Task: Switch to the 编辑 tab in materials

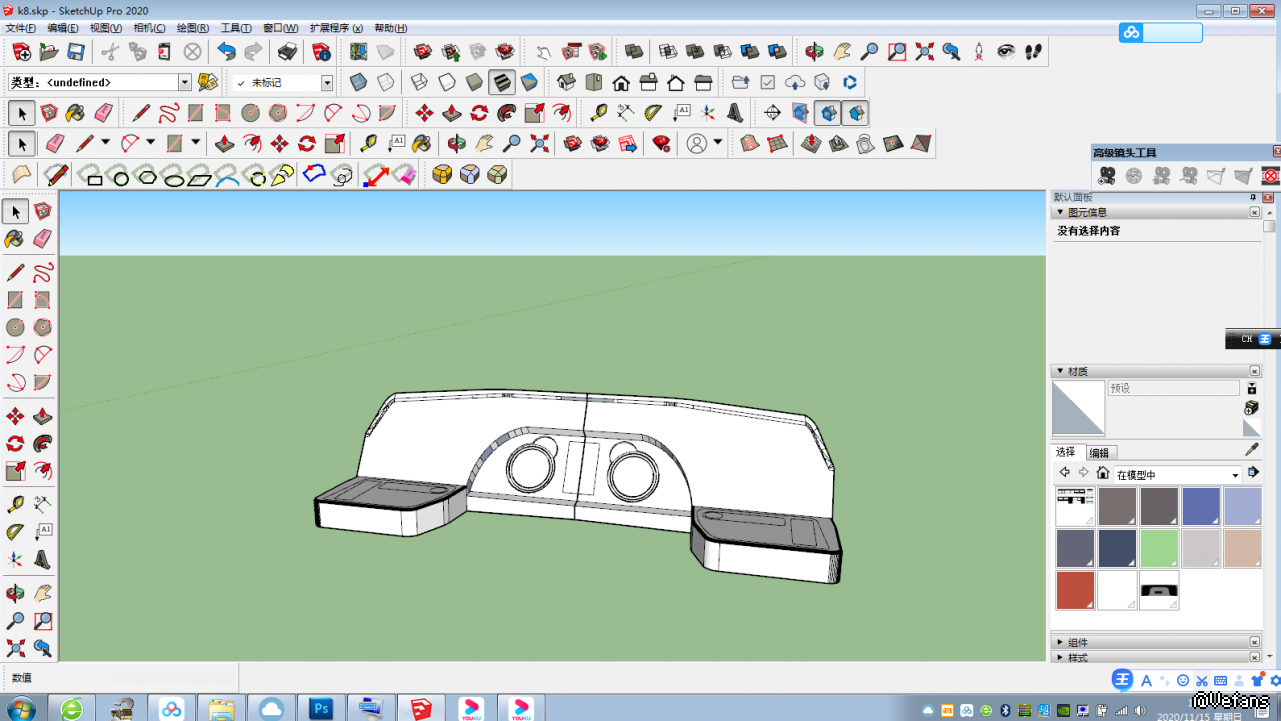Action: (1099, 453)
